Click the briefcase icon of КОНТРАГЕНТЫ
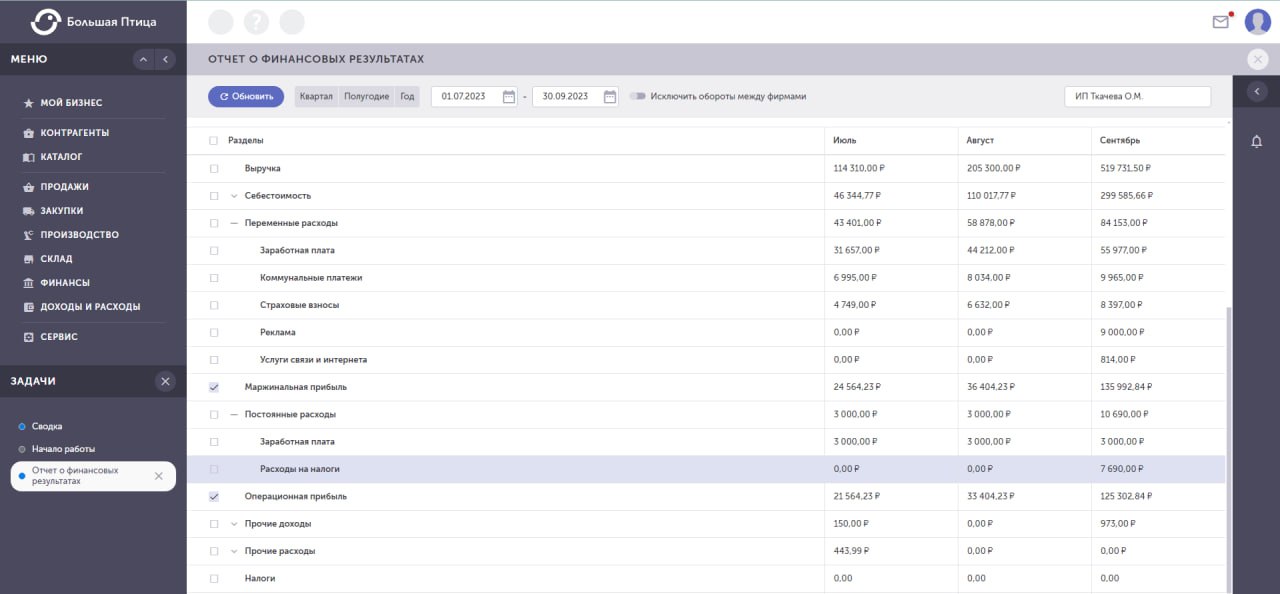This screenshot has height=594, width=1280. pyautogui.click(x=28, y=133)
